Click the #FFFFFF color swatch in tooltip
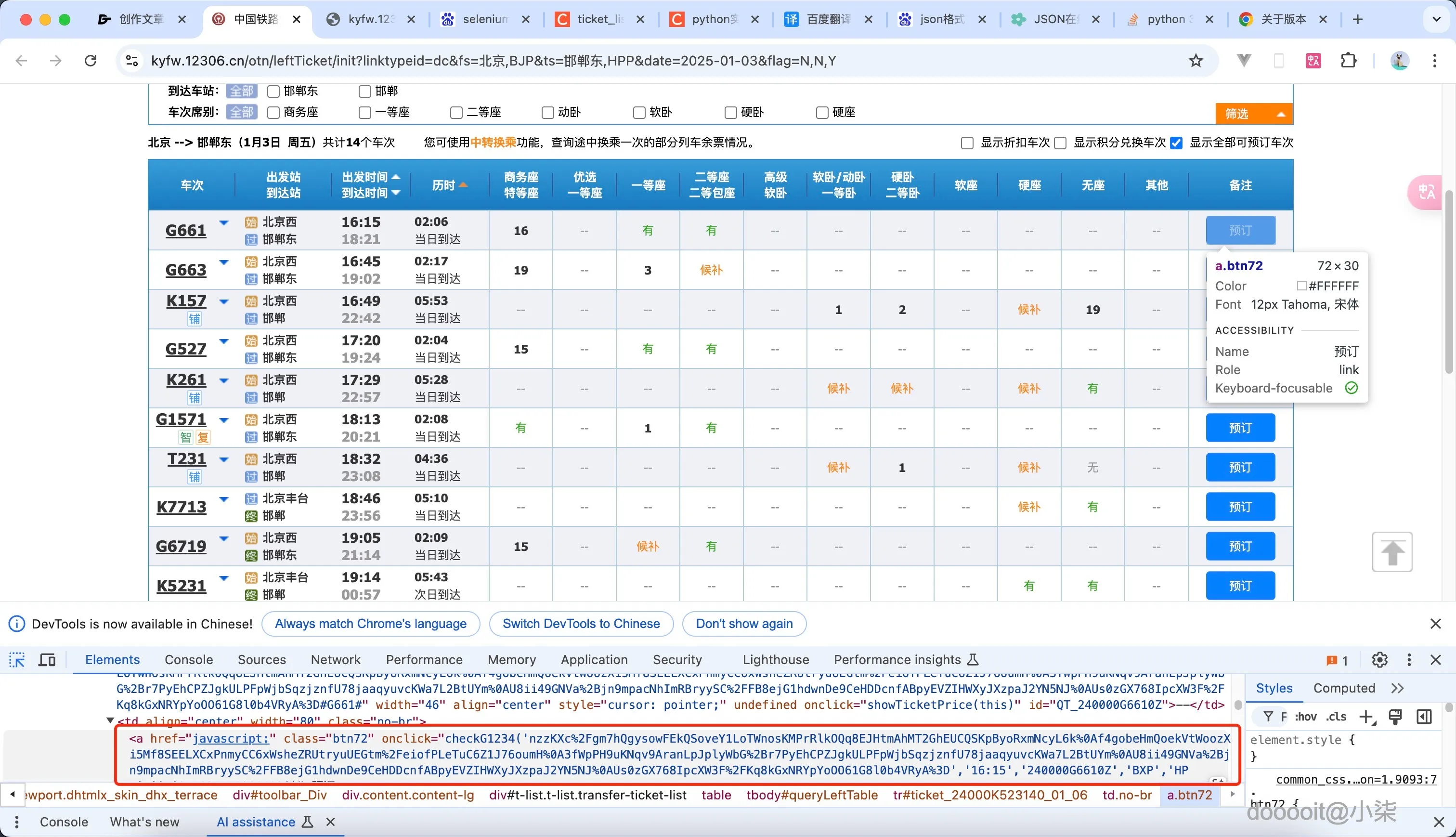 click(x=1302, y=286)
